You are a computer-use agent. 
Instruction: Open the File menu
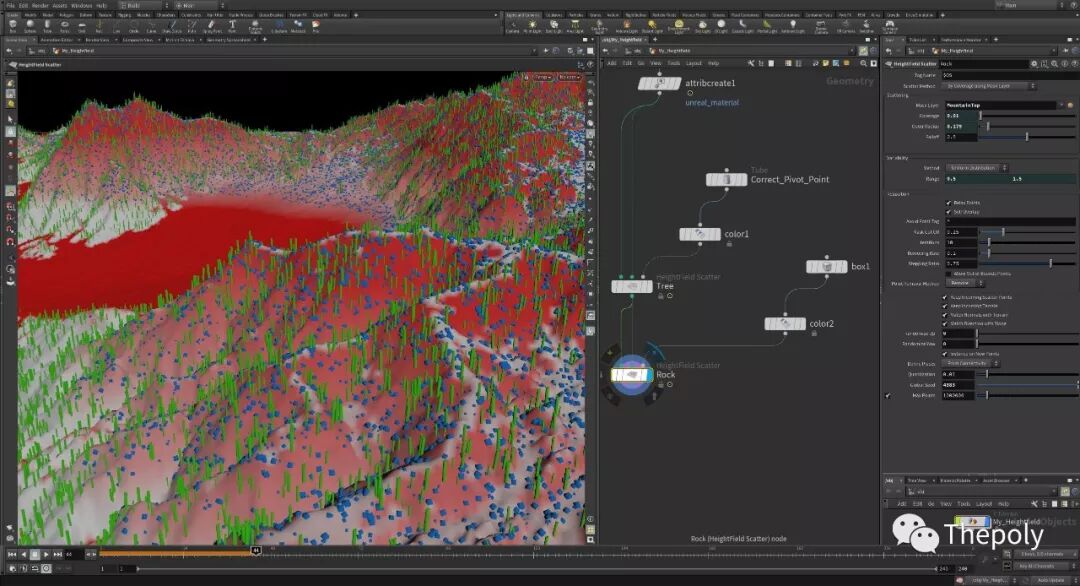(x=10, y=6)
